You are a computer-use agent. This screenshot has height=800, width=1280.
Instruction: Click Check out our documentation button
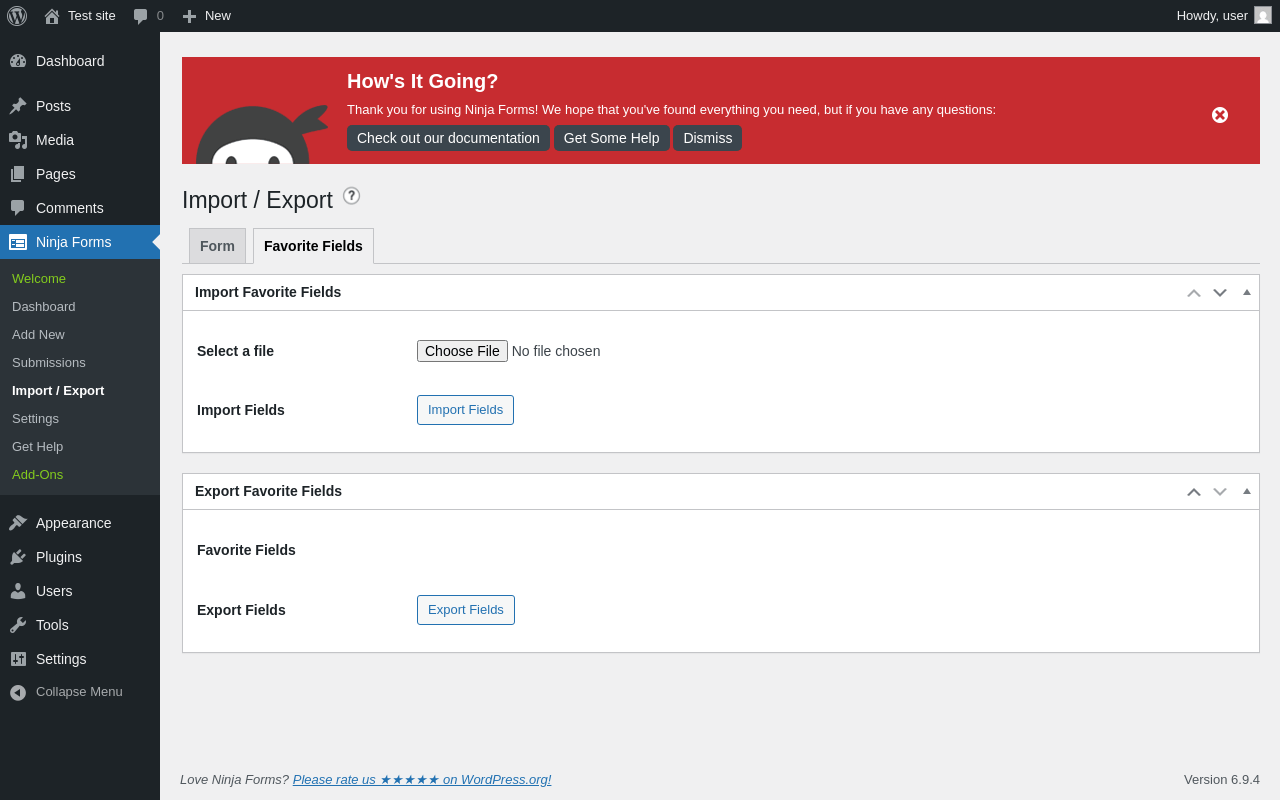pos(448,138)
